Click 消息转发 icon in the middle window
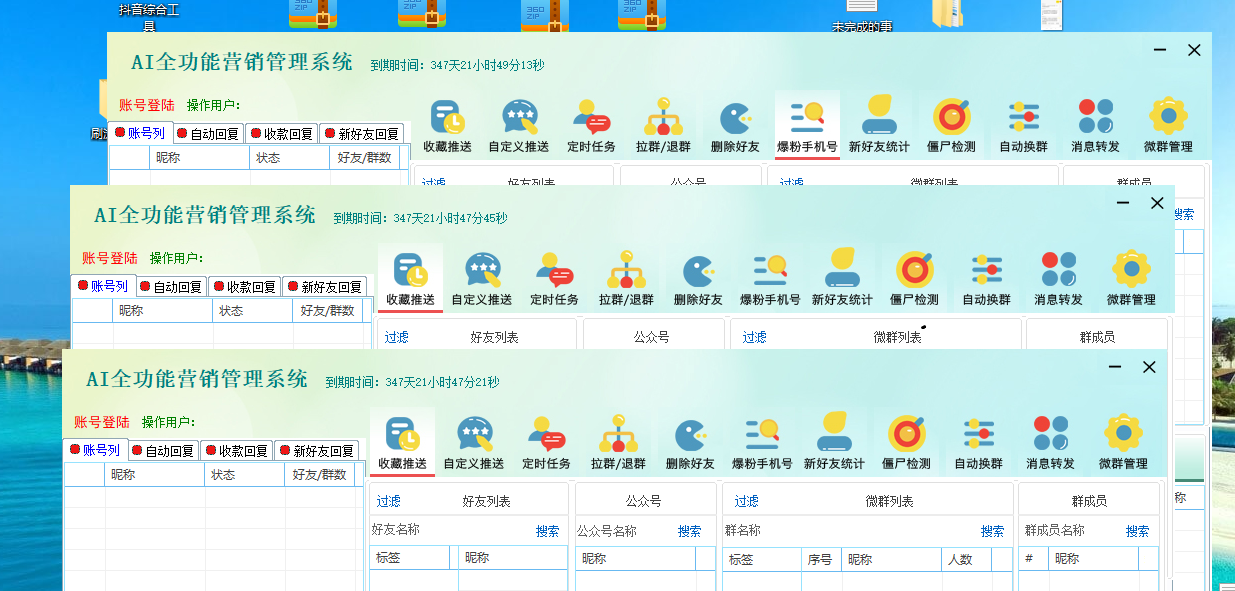The height and width of the screenshot is (591, 1235). [x=1059, y=277]
